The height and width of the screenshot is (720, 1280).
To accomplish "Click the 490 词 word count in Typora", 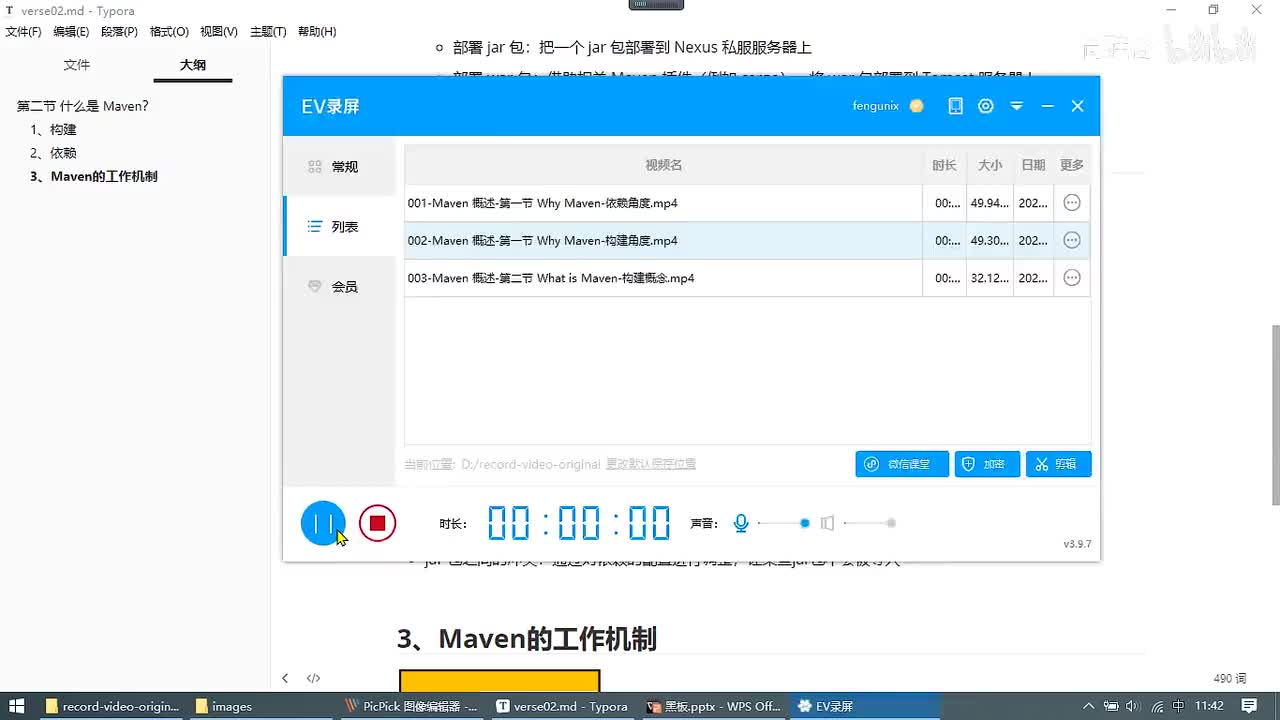I will [1230, 678].
